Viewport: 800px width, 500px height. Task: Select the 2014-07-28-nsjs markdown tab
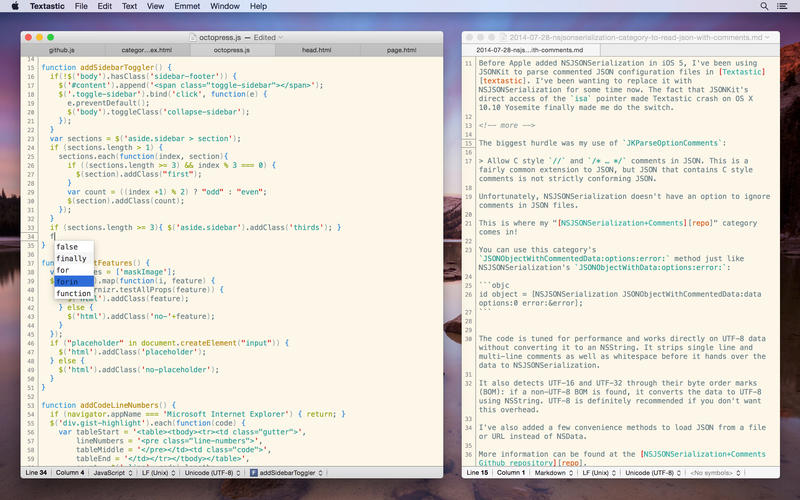531,50
